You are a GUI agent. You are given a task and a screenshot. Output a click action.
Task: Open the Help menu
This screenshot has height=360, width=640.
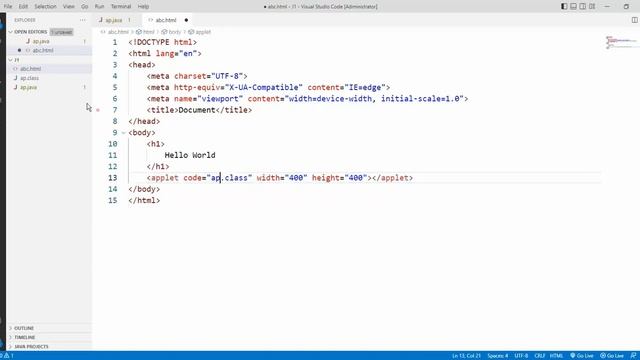pos(143,7)
